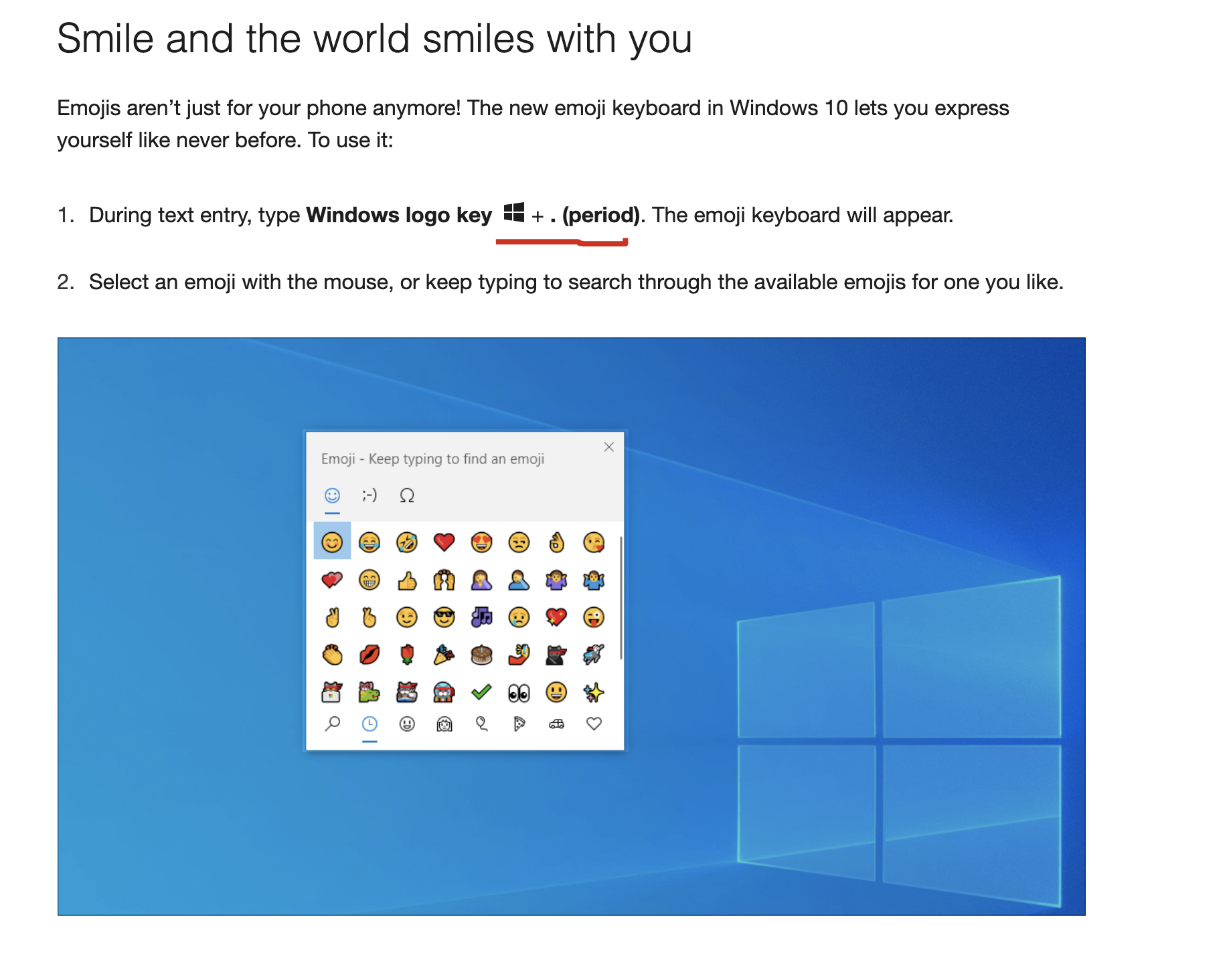Viewport: 1229px width, 980px height.
Task: Select the purple musical notes emoji
Action: tap(481, 617)
